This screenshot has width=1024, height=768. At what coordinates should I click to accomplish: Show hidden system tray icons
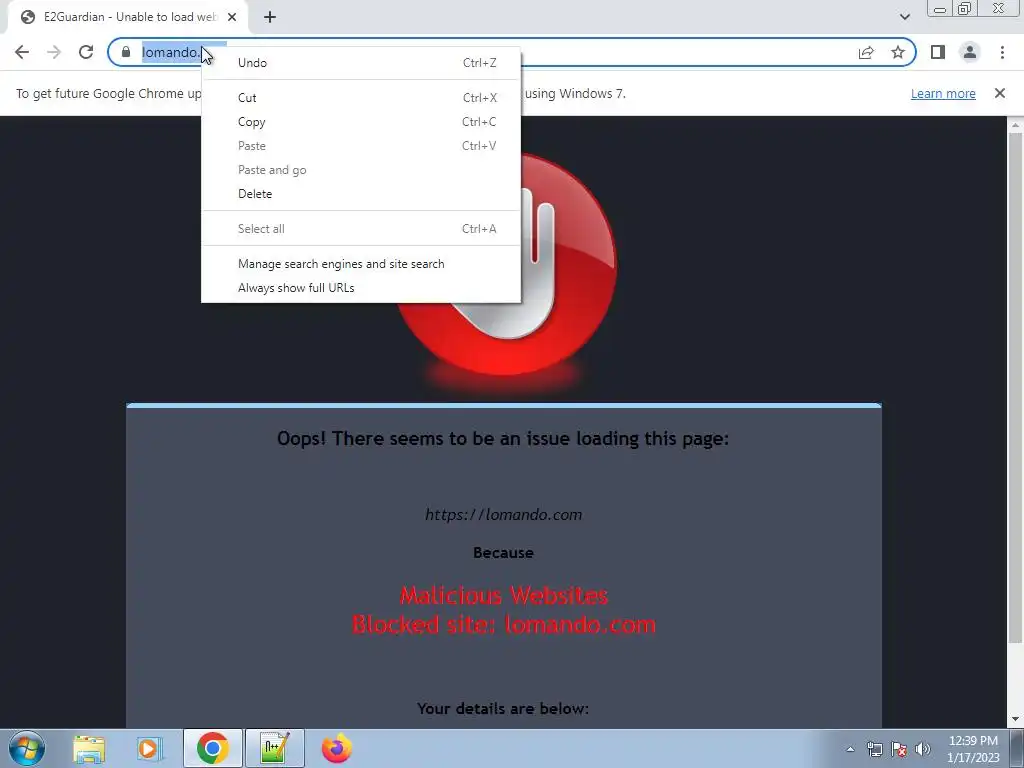[850, 749]
